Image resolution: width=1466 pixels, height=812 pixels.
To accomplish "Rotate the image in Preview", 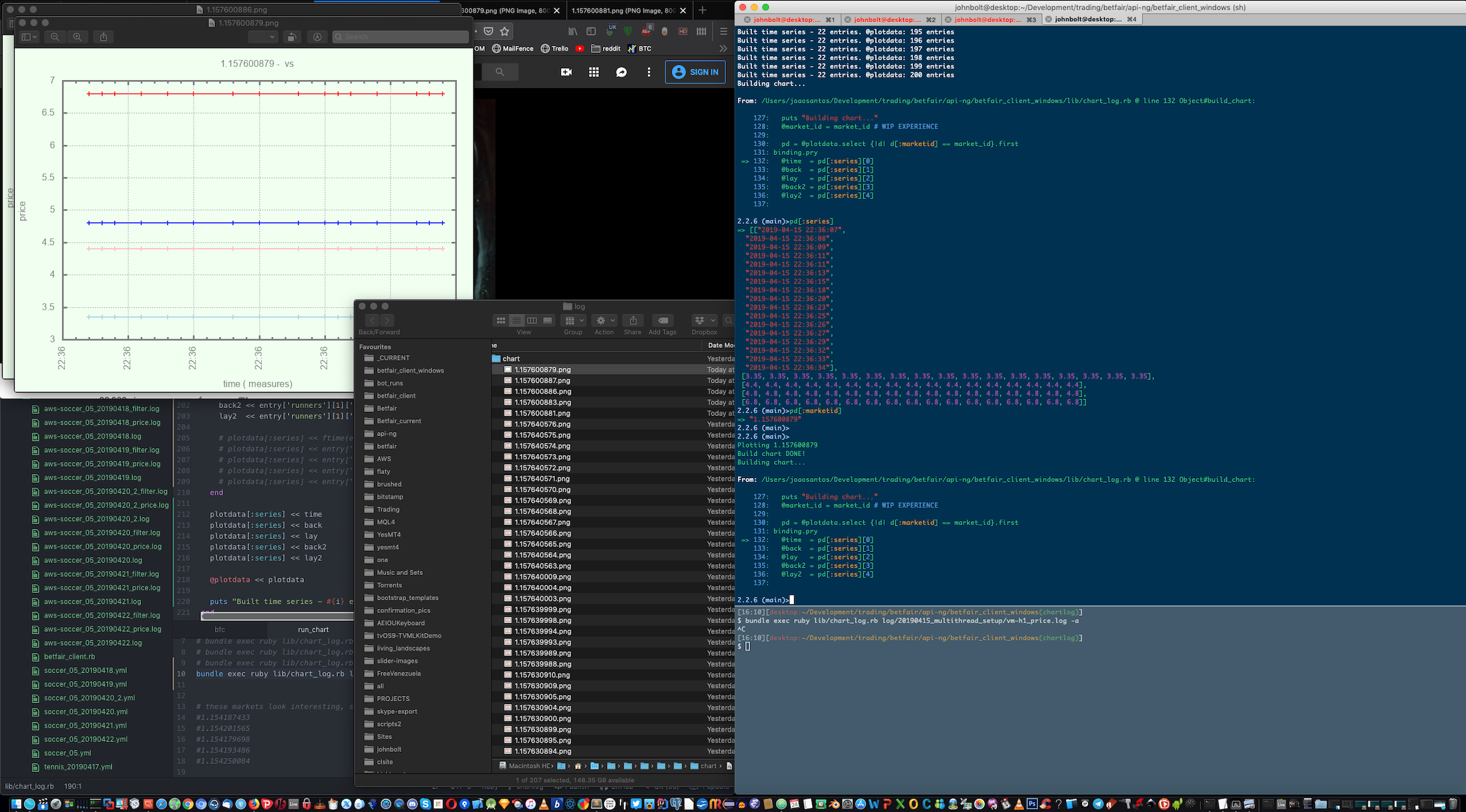I will click(x=291, y=37).
